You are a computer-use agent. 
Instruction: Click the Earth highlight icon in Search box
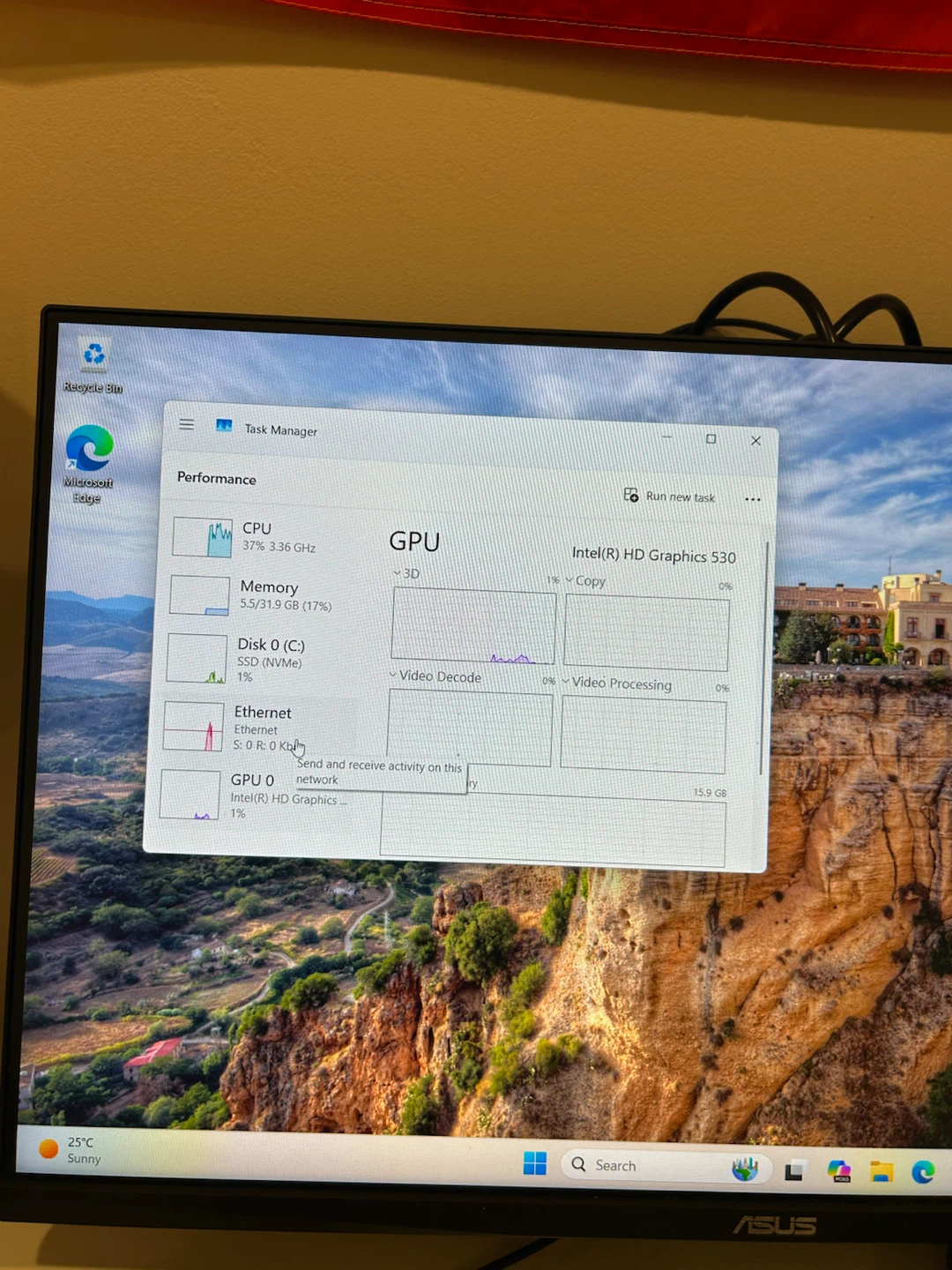point(745,1169)
